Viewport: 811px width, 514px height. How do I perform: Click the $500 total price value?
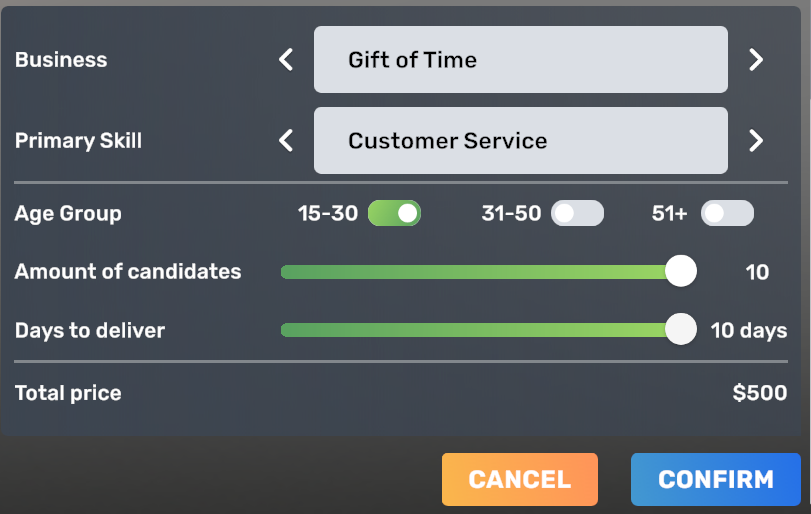[x=759, y=393]
